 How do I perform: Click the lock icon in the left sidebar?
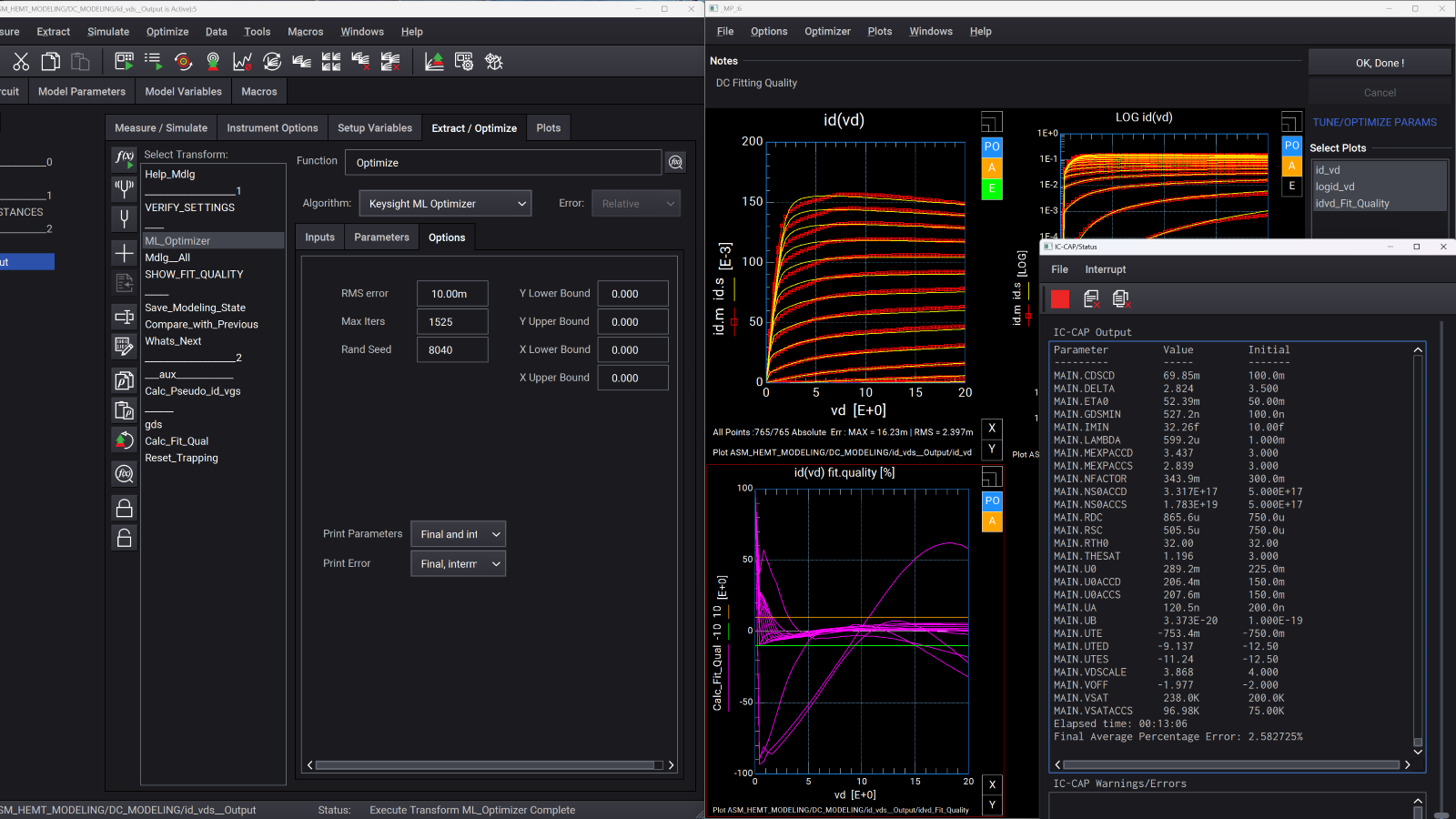pyautogui.click(x=124, y=508)
